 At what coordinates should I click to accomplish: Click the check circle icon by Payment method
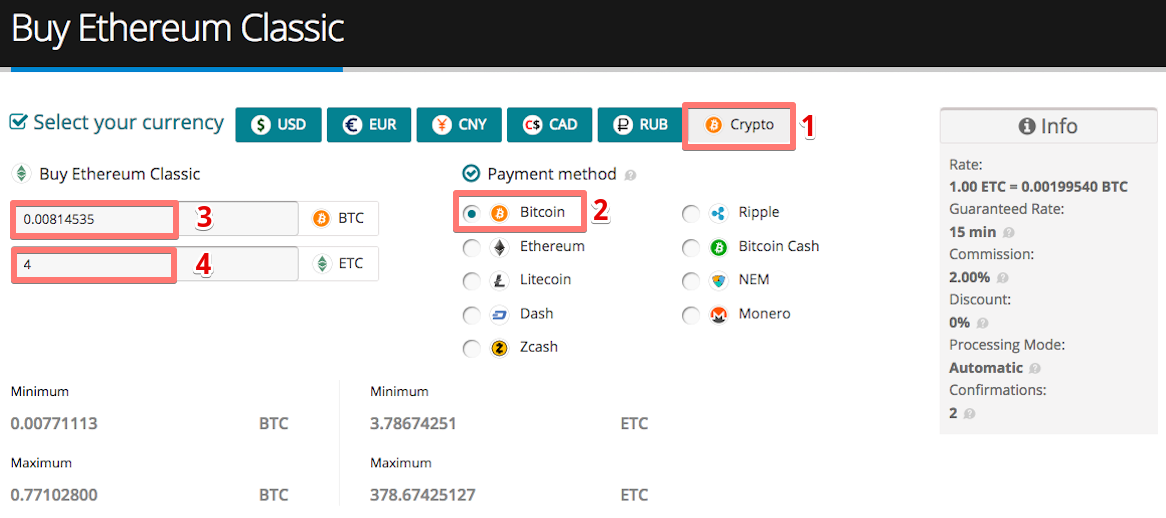click(471, 174)
